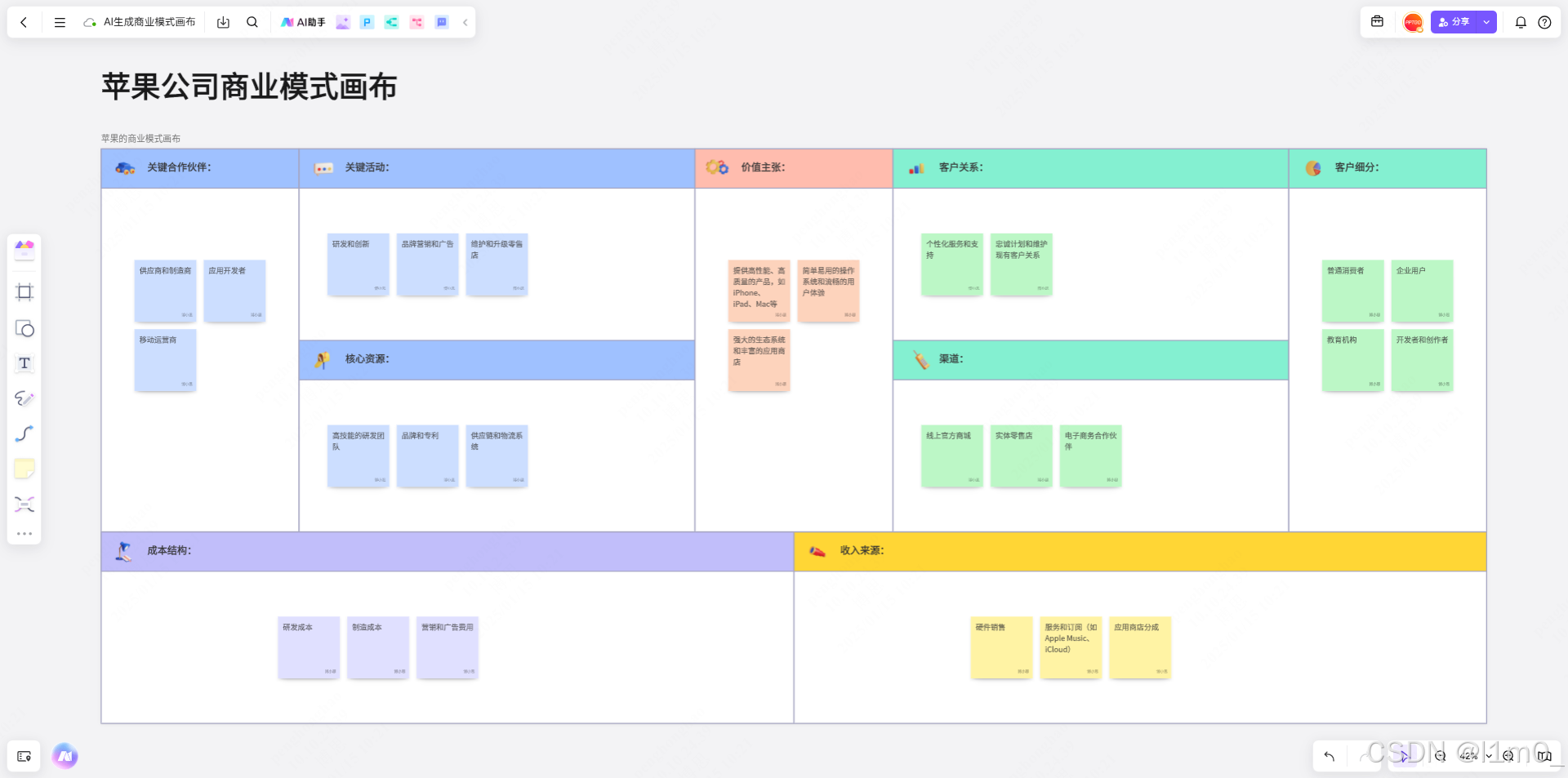Select the 研发和创新 sticky note
This screenshot has width=1568, height=778.
coord(359,265)
